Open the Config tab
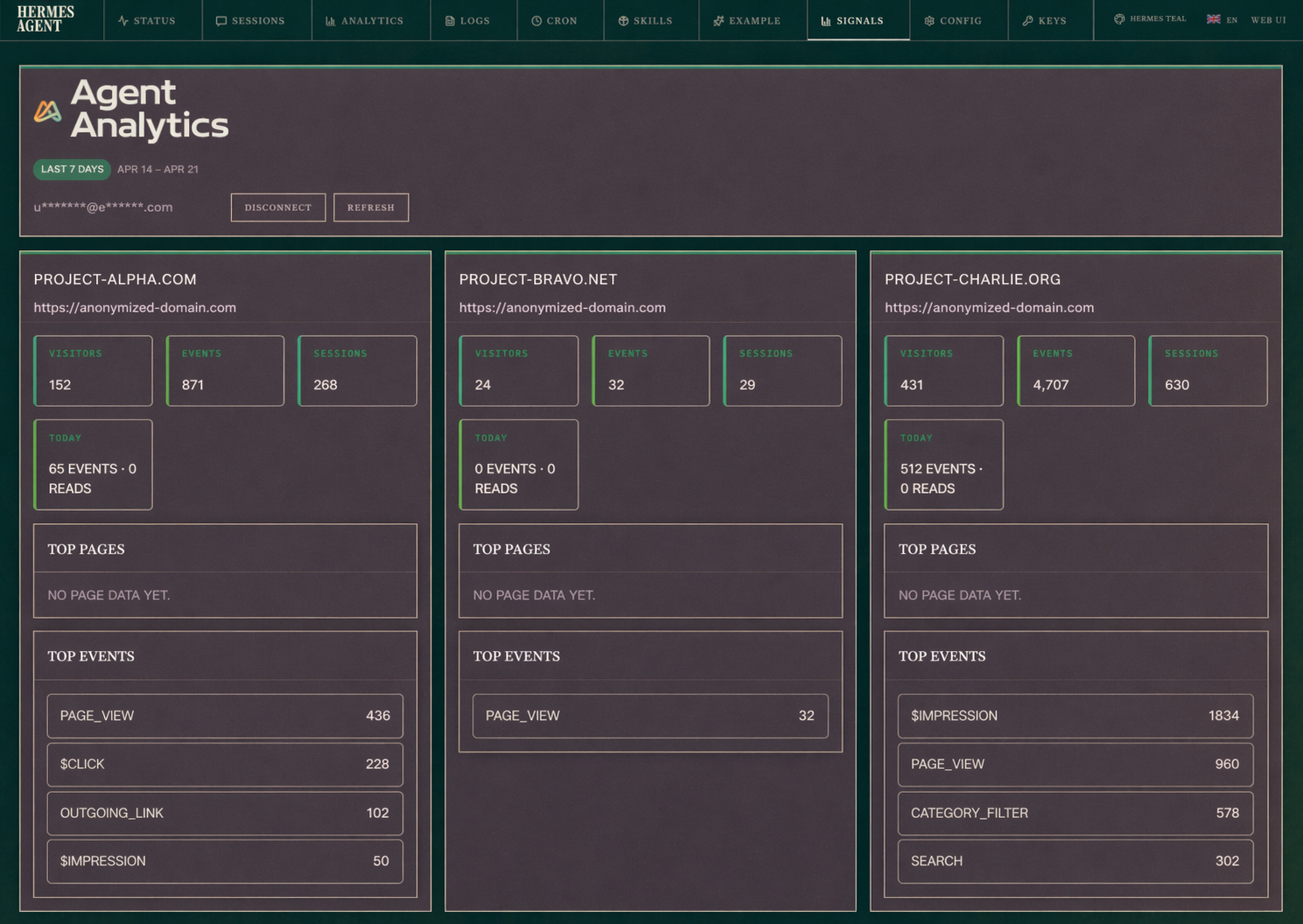The image size is (1303, 924). click(959, 20)
